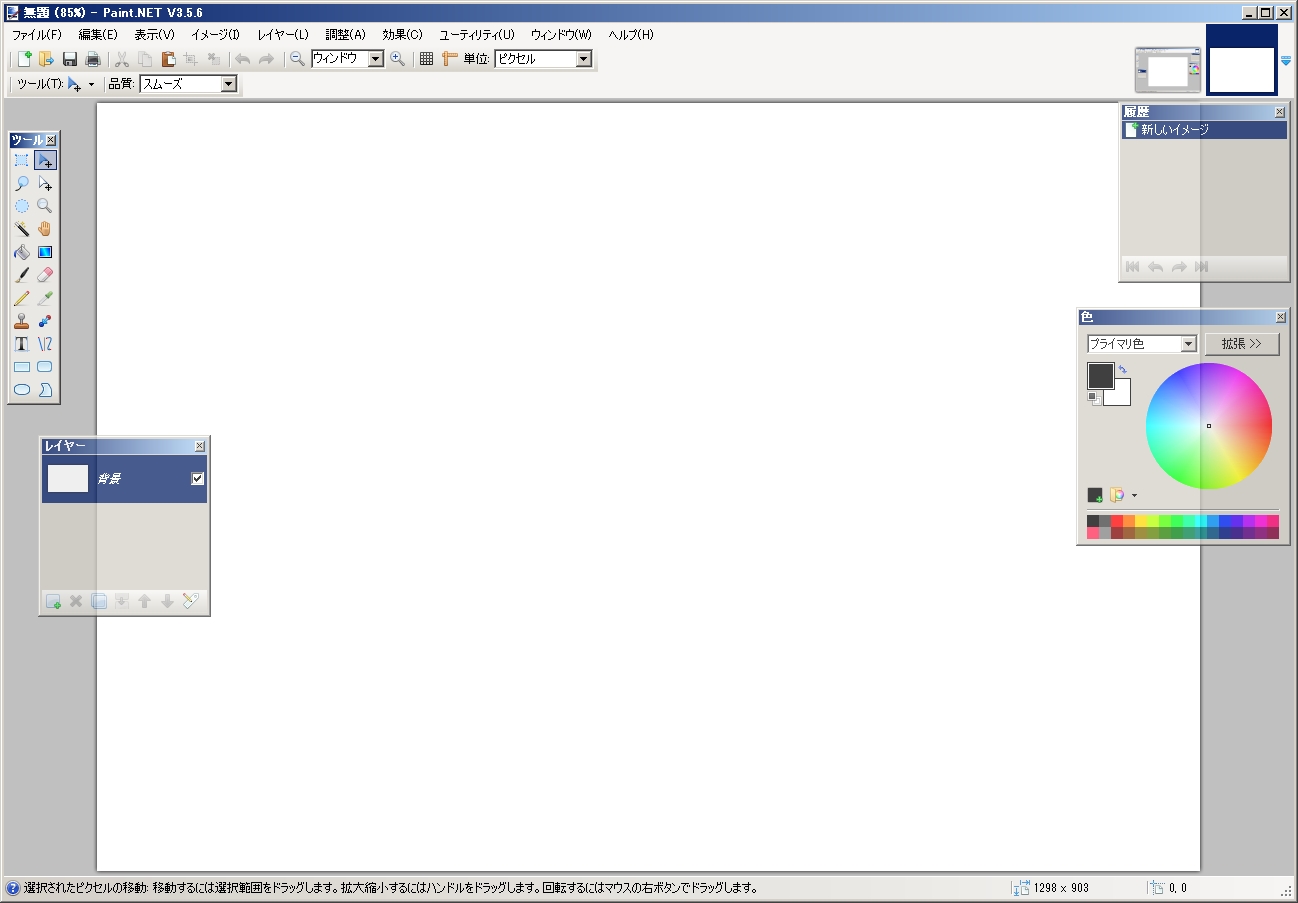Choose the Color Picker eyedropper tool
The width and height of the screenshot is (1298, 903).
click(x=45, y=298)
